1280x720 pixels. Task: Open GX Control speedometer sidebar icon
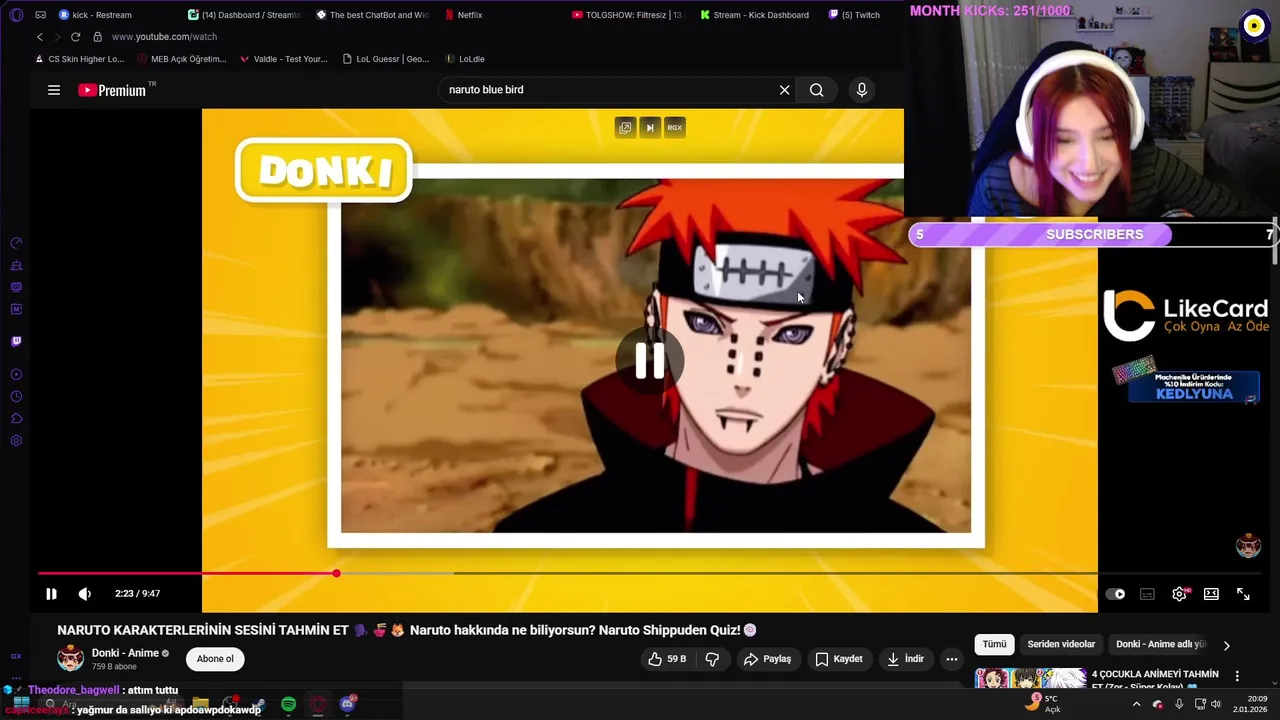[16, 243]
